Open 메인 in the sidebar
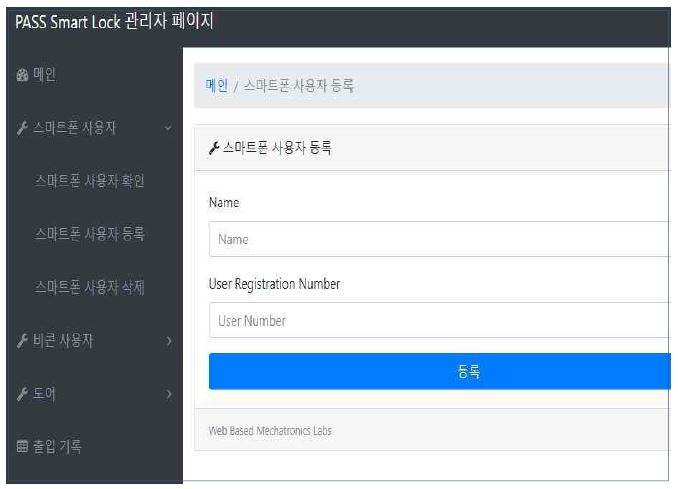 [45, 75]
